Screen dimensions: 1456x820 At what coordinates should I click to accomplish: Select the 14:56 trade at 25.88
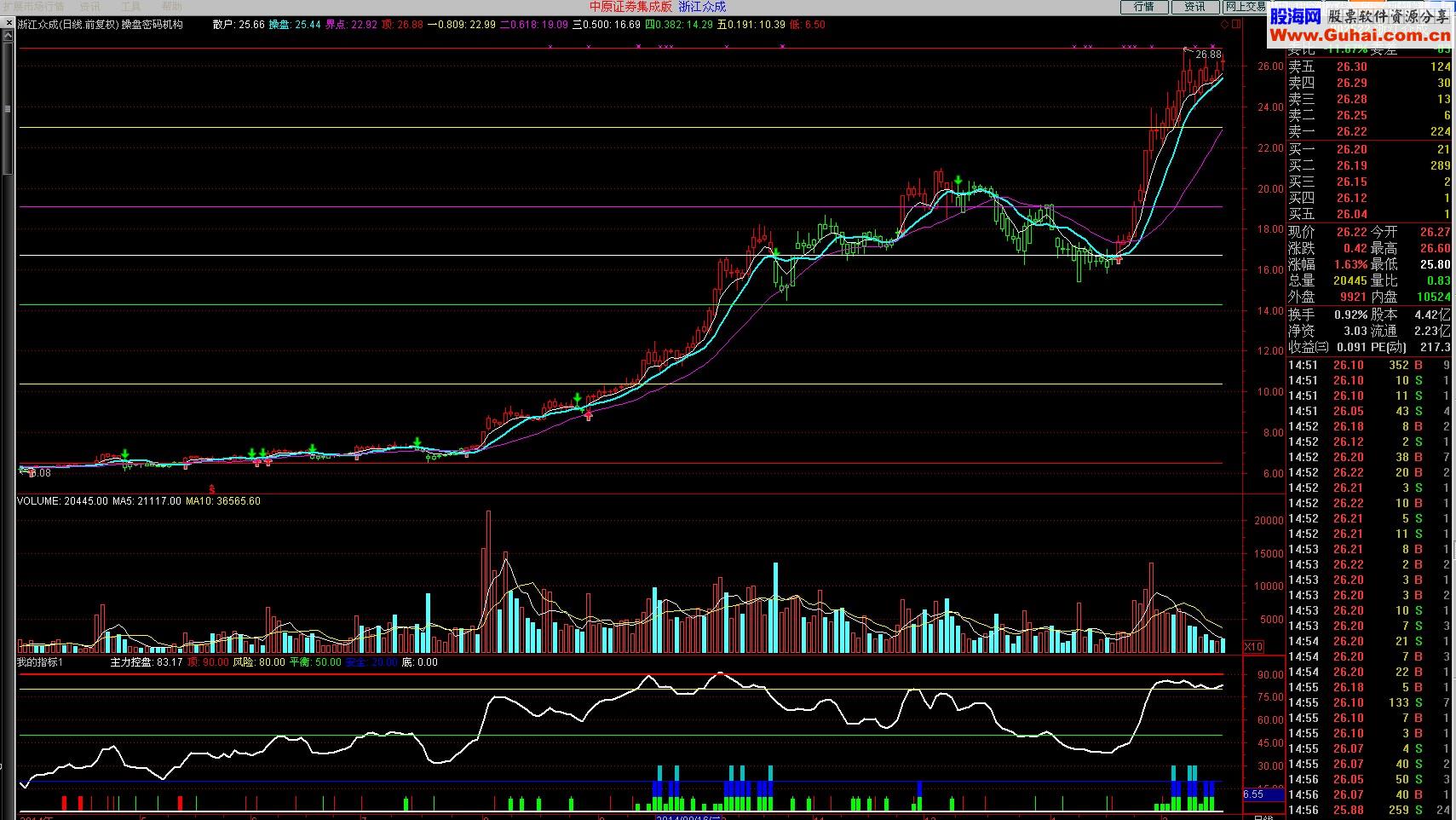pyautogui.click(x=1369, y=810)
